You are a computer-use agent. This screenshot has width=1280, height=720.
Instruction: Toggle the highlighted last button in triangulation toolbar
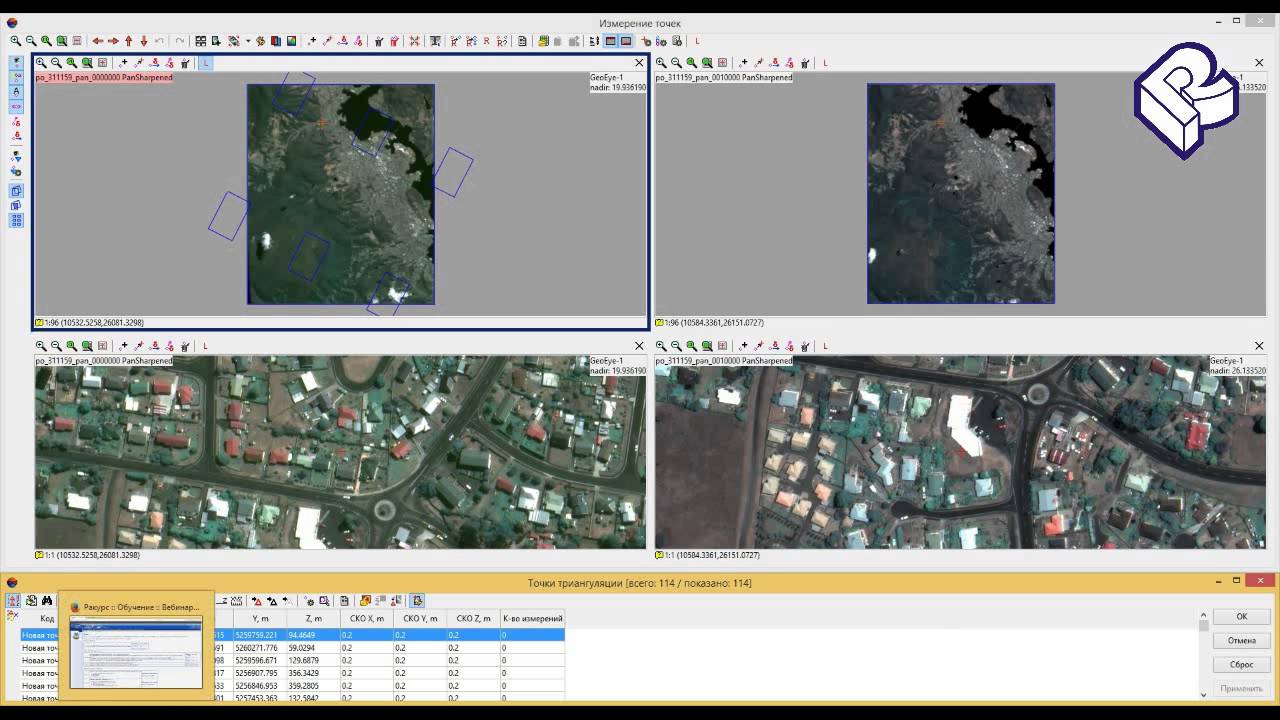coord(418,601)
